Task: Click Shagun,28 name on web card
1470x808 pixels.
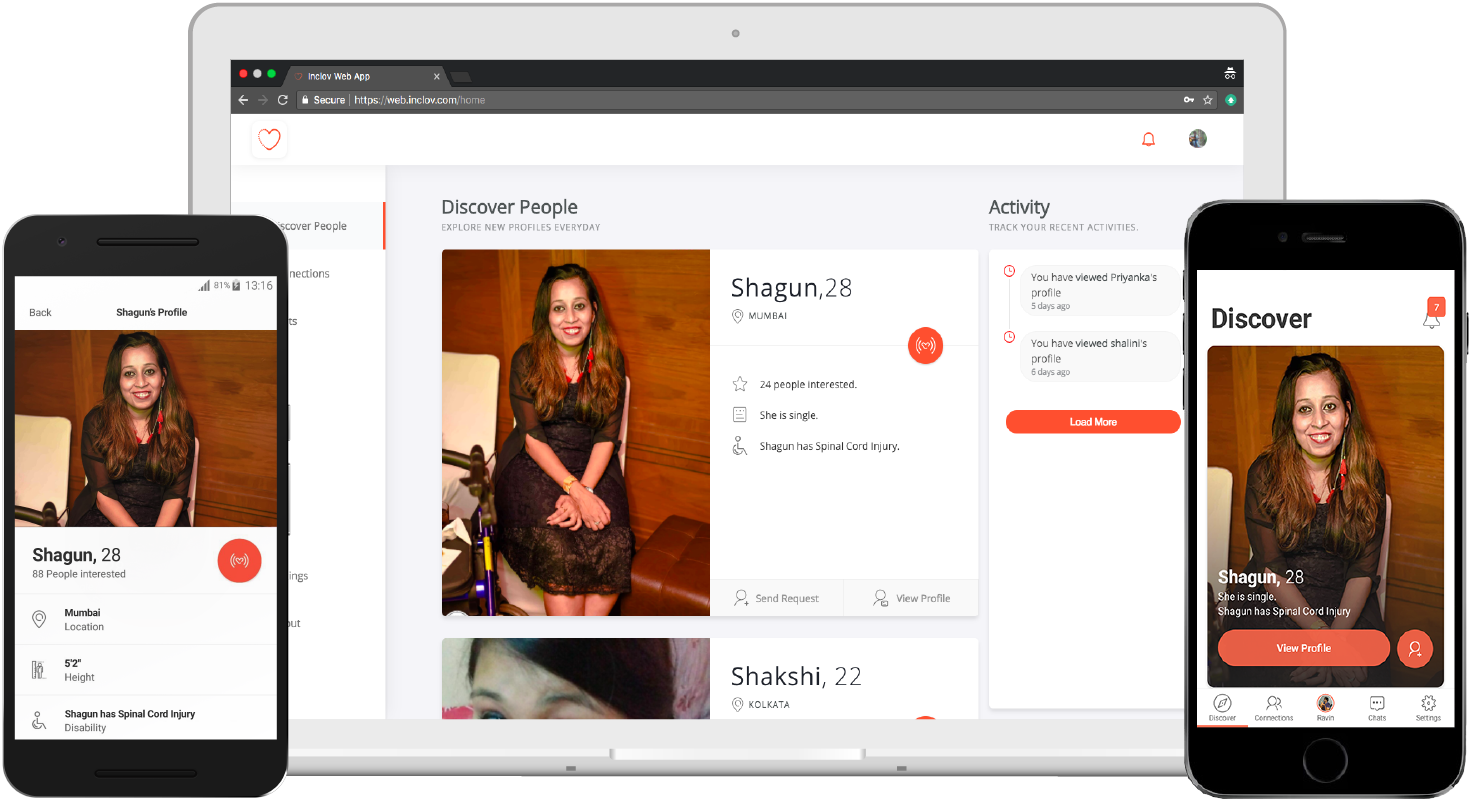Action: [x=791, y=288]
